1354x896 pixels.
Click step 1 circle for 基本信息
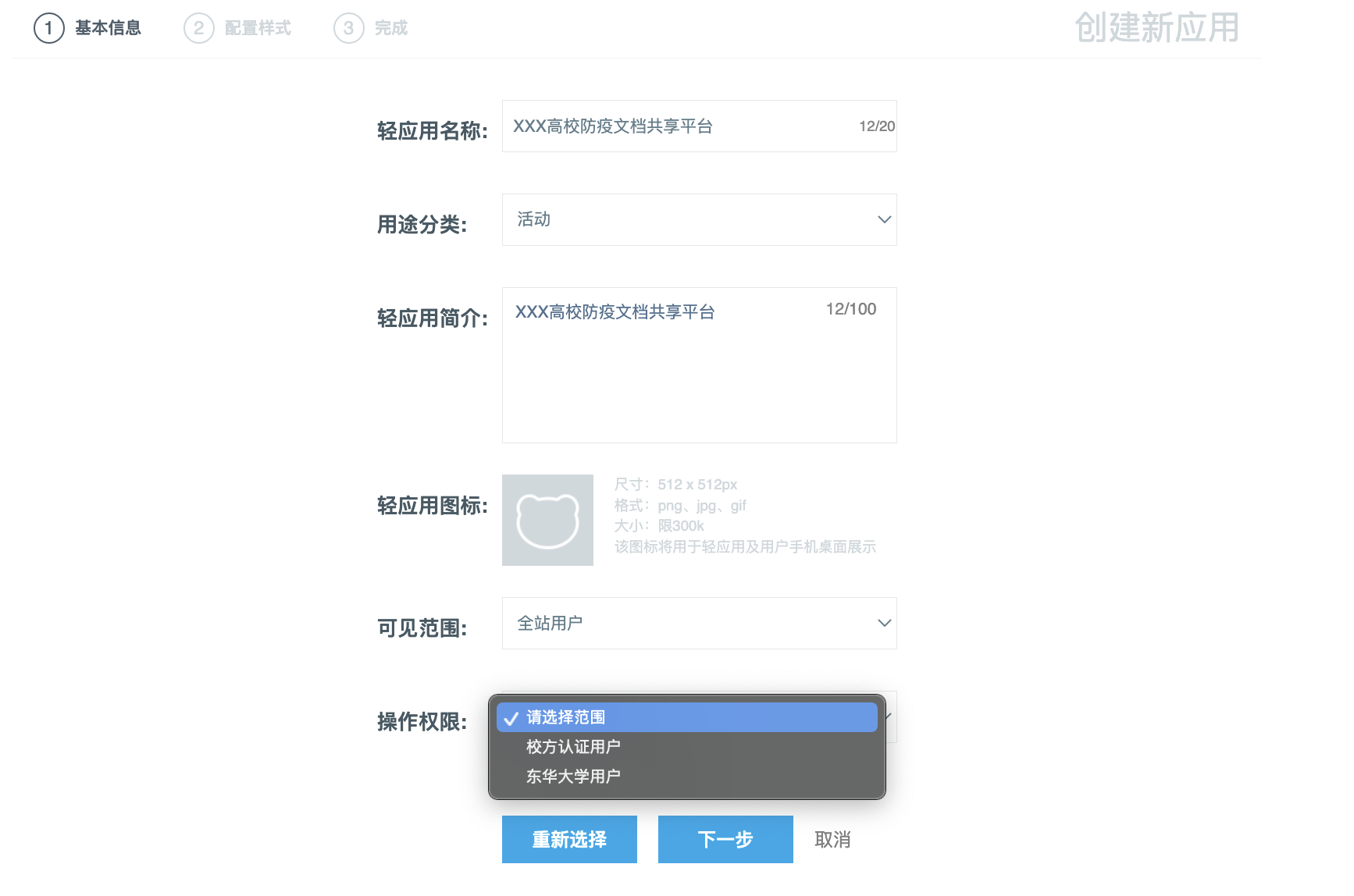(x=48, y=28)
